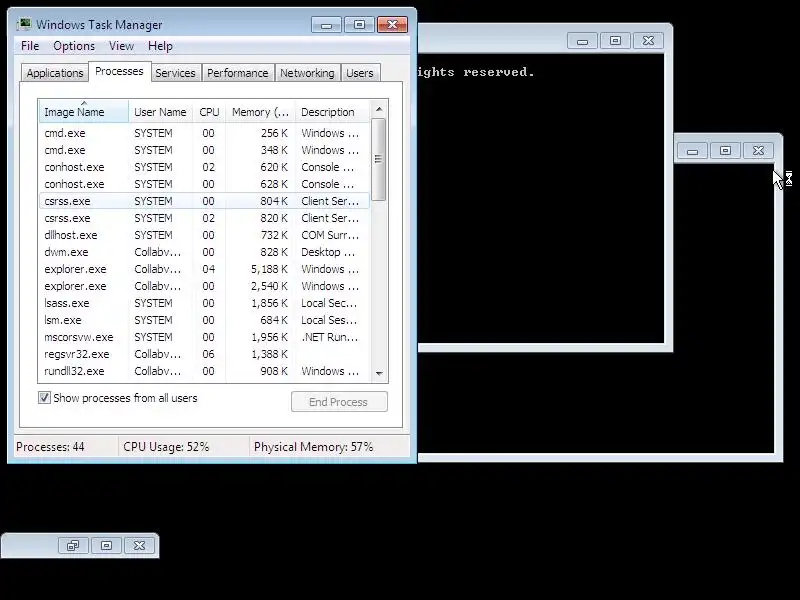The height and width of the screenshot is (600, 800).
Task: Minimize the console window showing 'rights reserved'
Action: tap(583, 41)
